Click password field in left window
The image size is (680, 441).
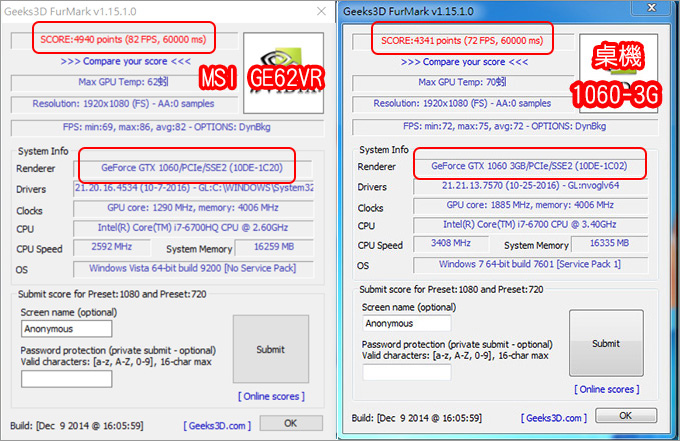tap(67, 379)
